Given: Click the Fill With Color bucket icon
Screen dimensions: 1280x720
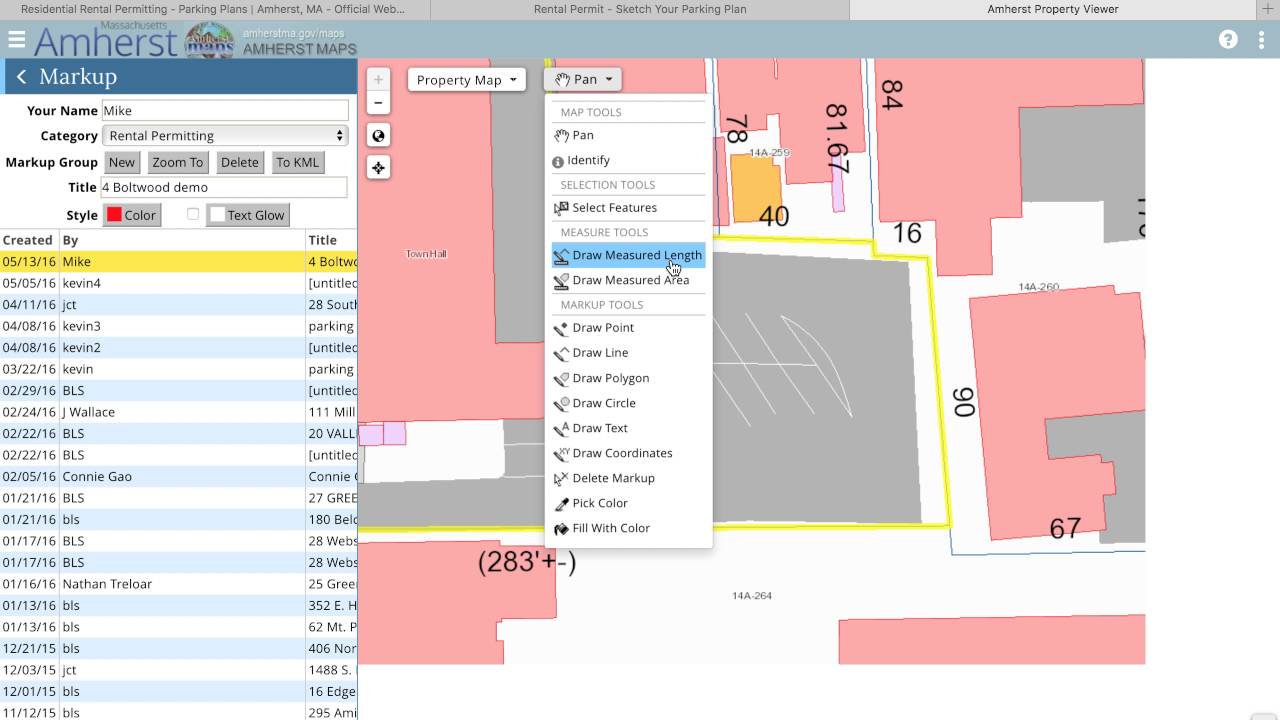Looking at the screenshot, I should 561,528.
